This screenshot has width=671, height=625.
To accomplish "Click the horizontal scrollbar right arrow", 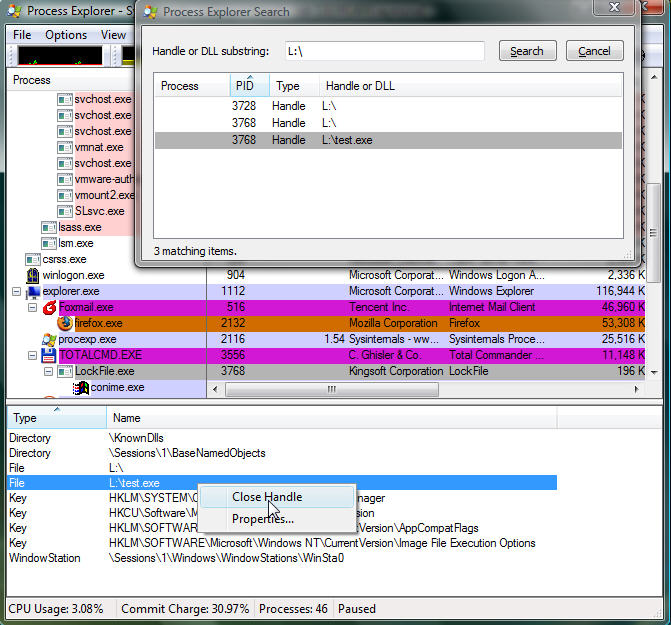I will pyautogui.click(x=636, y=389).
